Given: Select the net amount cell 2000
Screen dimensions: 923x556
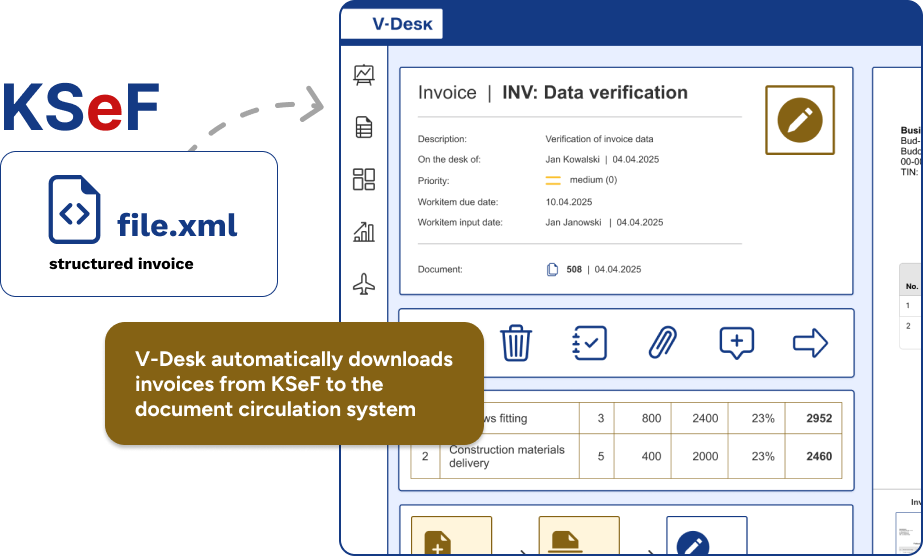Looking at the screenshot, I should 700,456.
